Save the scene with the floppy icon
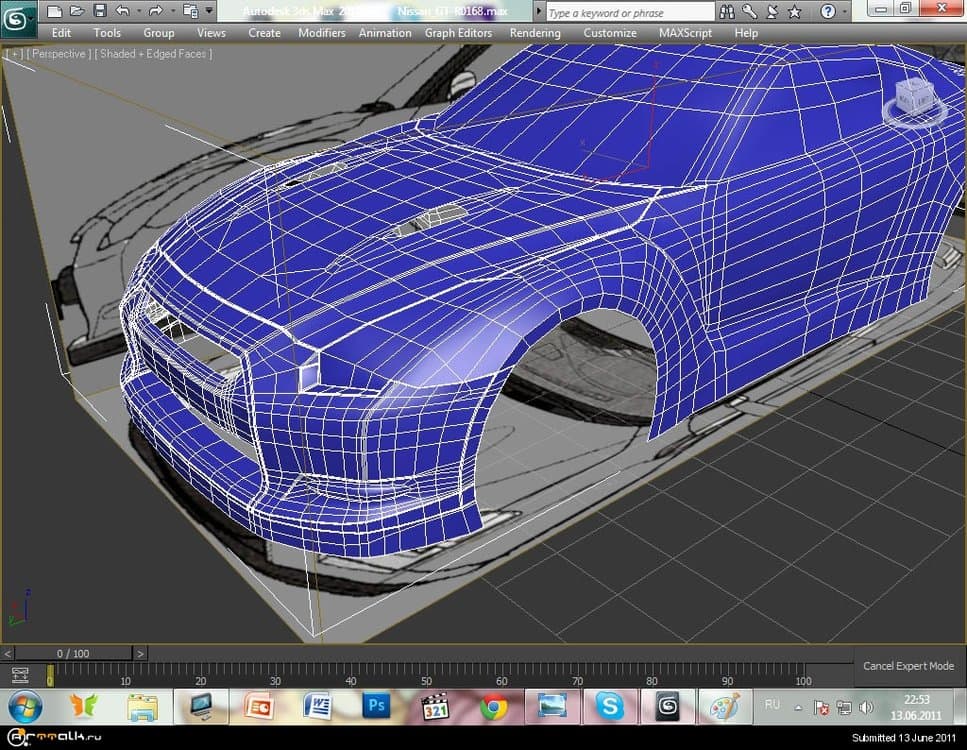Viewport: 967px width, 750px height. coord(99,11)
